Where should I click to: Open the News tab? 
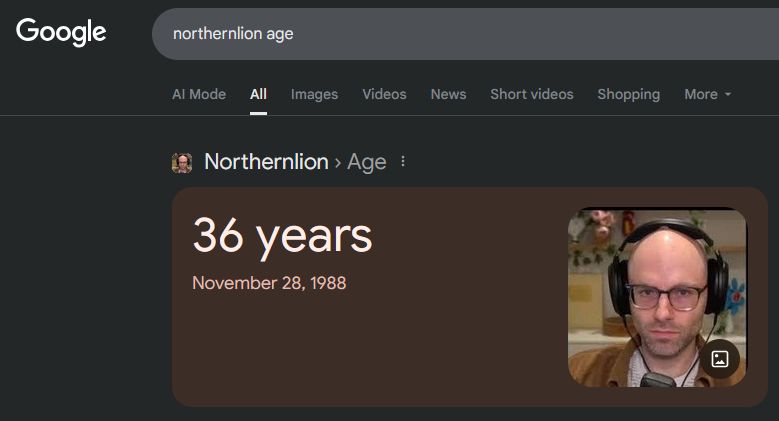pos(448,94)
